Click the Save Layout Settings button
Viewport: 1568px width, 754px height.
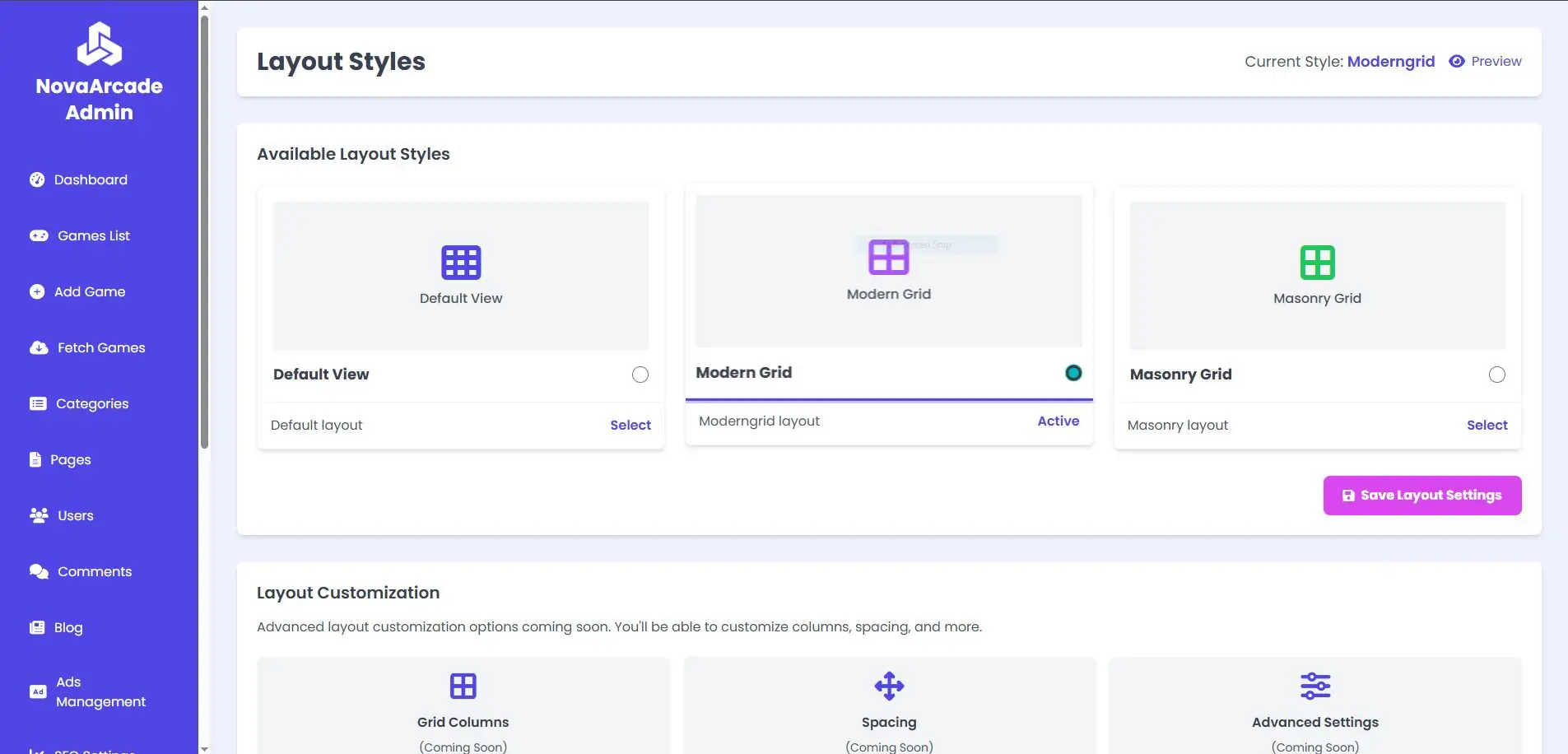point(1421,496)
